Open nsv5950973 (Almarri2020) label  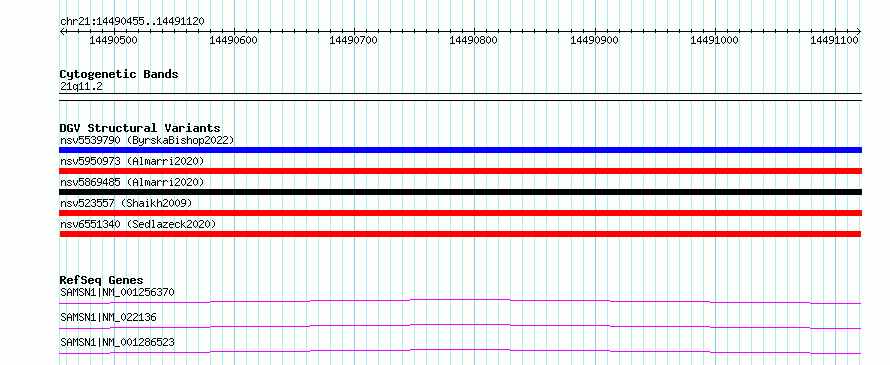[132, 161]
